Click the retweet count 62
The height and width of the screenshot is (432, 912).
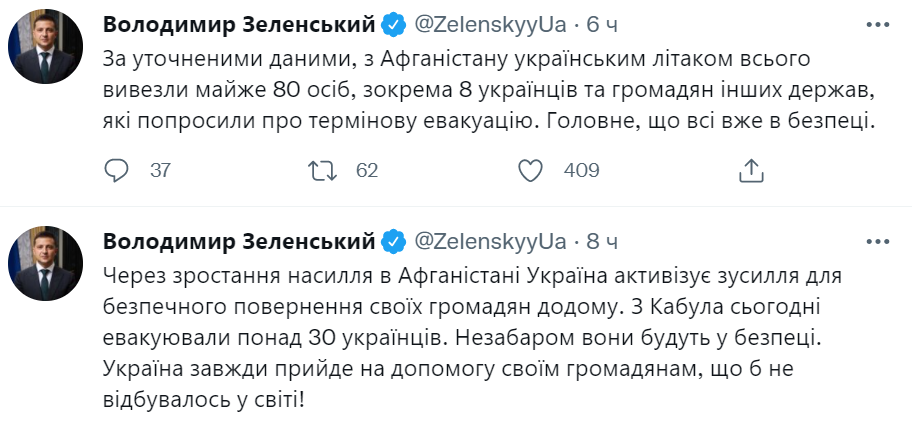click(367, 171)
